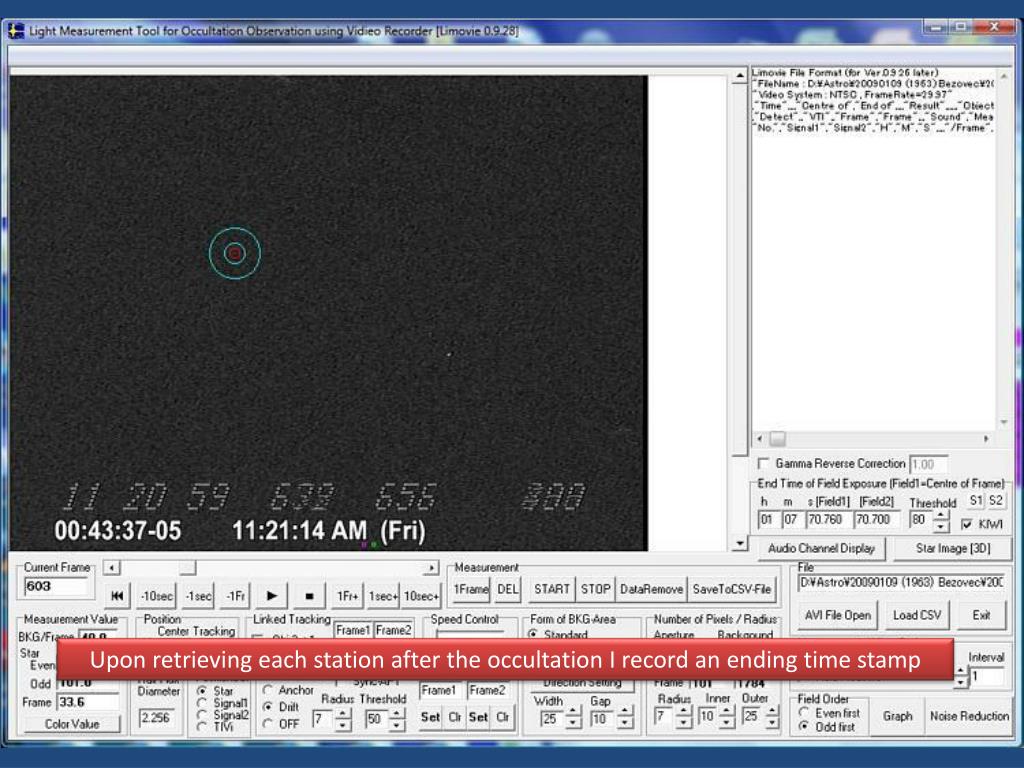Increase the exposure Threshold value of 80

(941, 515)
